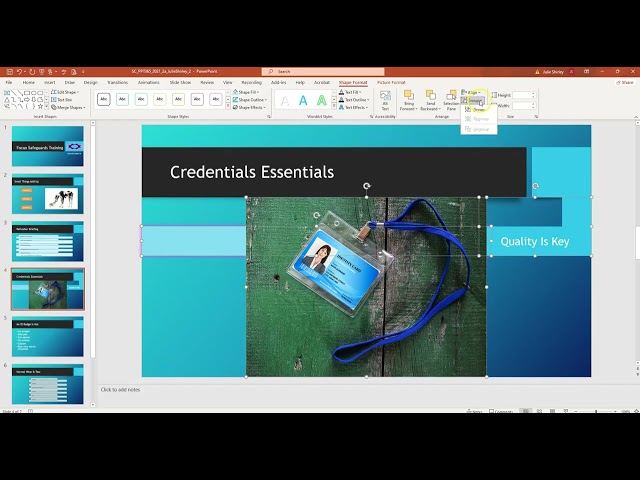This screenshot has width=640, height=480.
Task: Click the Edit Shape button
Action: click(x=65, y=92)
